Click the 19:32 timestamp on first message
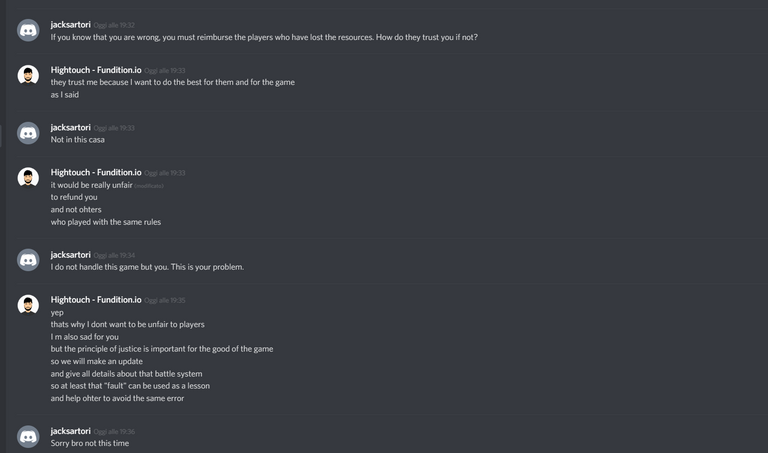The image size is (768, 453). (x=114, y=25)
